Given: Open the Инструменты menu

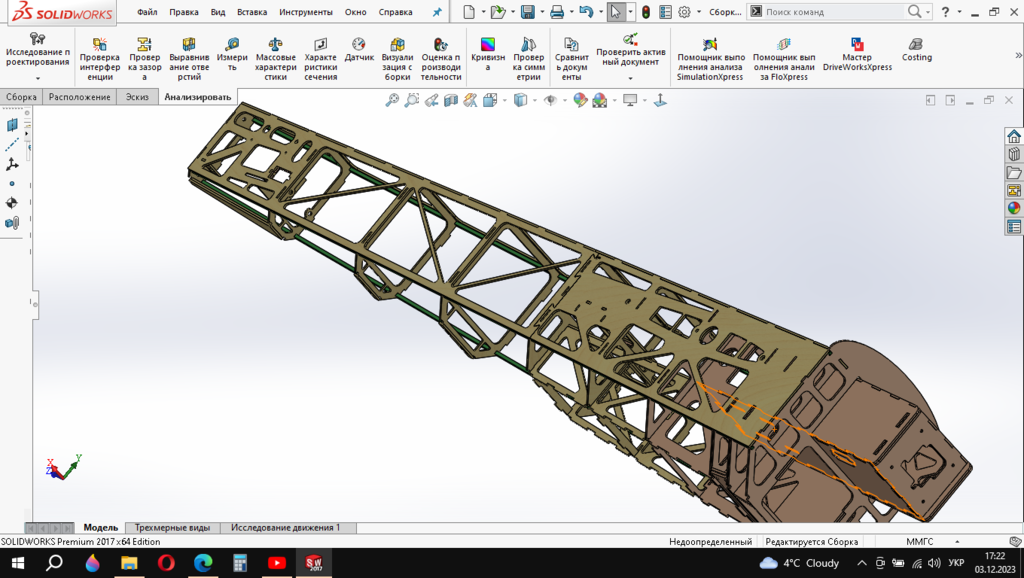Looking at the screenshot, I should 305,12.
